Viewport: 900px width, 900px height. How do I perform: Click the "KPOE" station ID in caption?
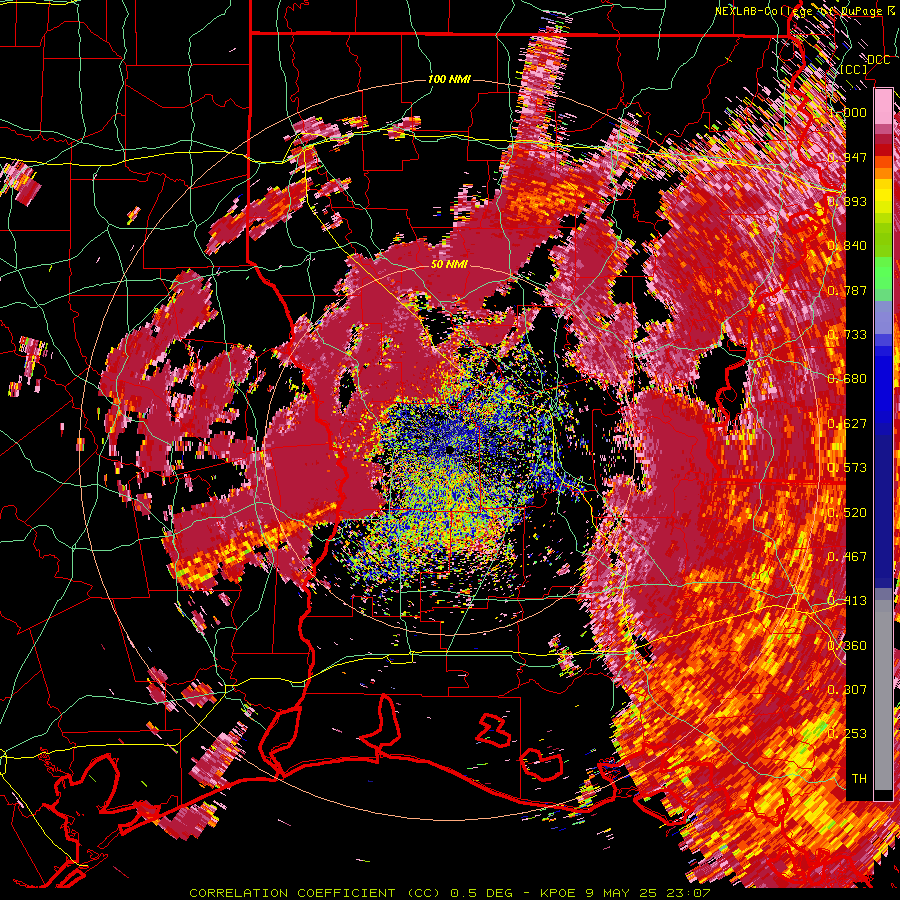(x=556, y=893)
